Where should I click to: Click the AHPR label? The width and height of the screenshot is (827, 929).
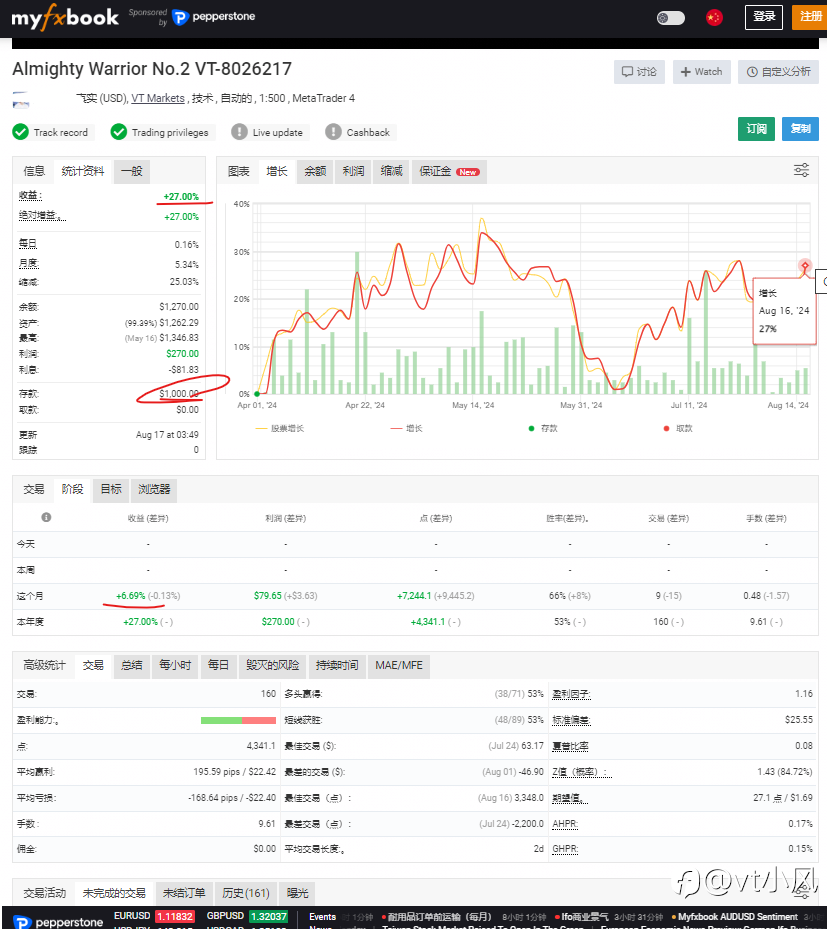pos(565,824)
